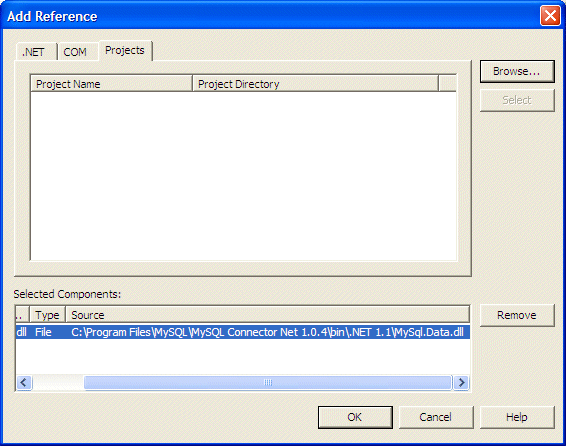Click the horizontal scrollbar thumb

(x=267, y=382)
